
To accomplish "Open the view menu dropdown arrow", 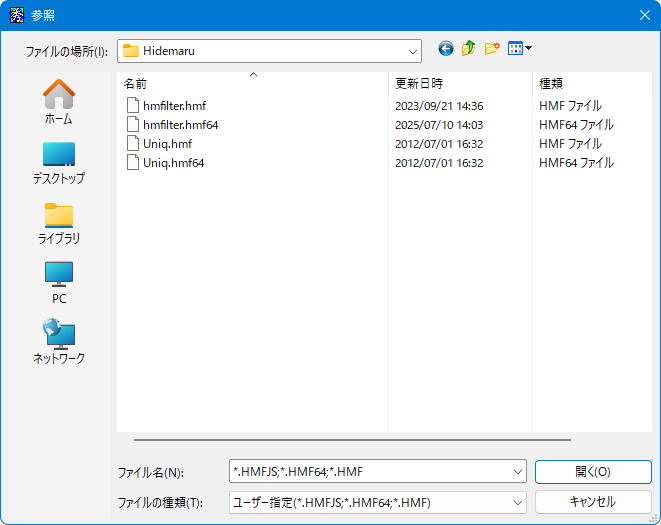I will [x=528, y=48].
